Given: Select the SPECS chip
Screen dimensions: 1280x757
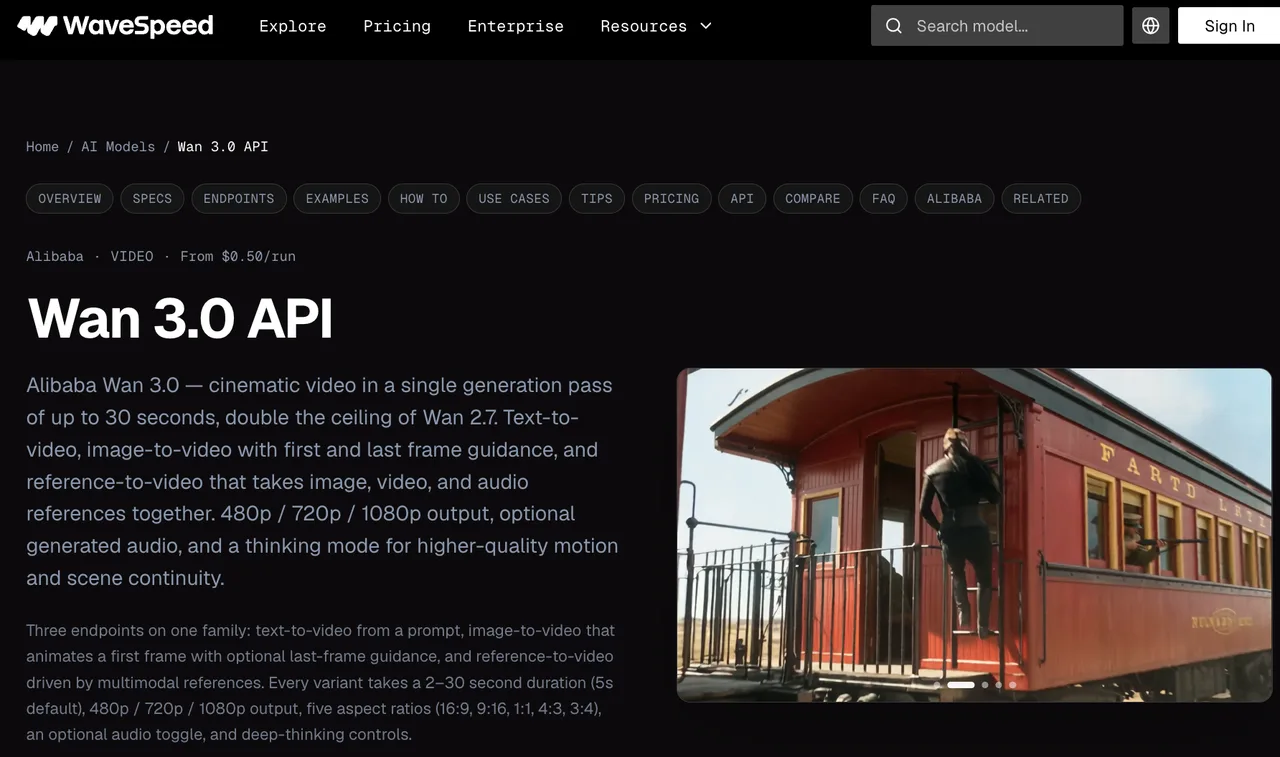Looking at the screenshot, I should (x=152, y=199).
